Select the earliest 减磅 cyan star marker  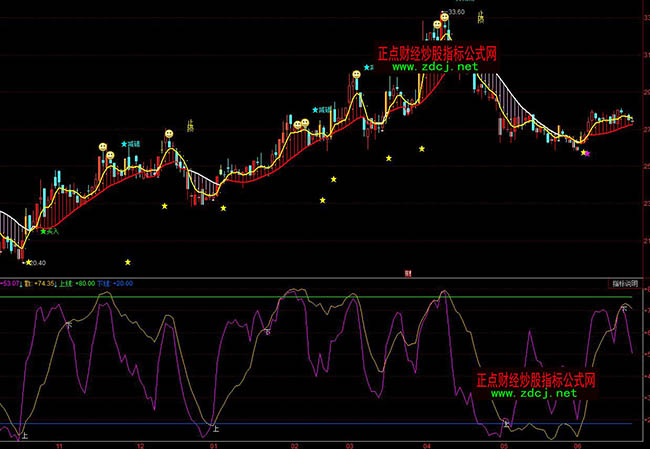[131, 144]
